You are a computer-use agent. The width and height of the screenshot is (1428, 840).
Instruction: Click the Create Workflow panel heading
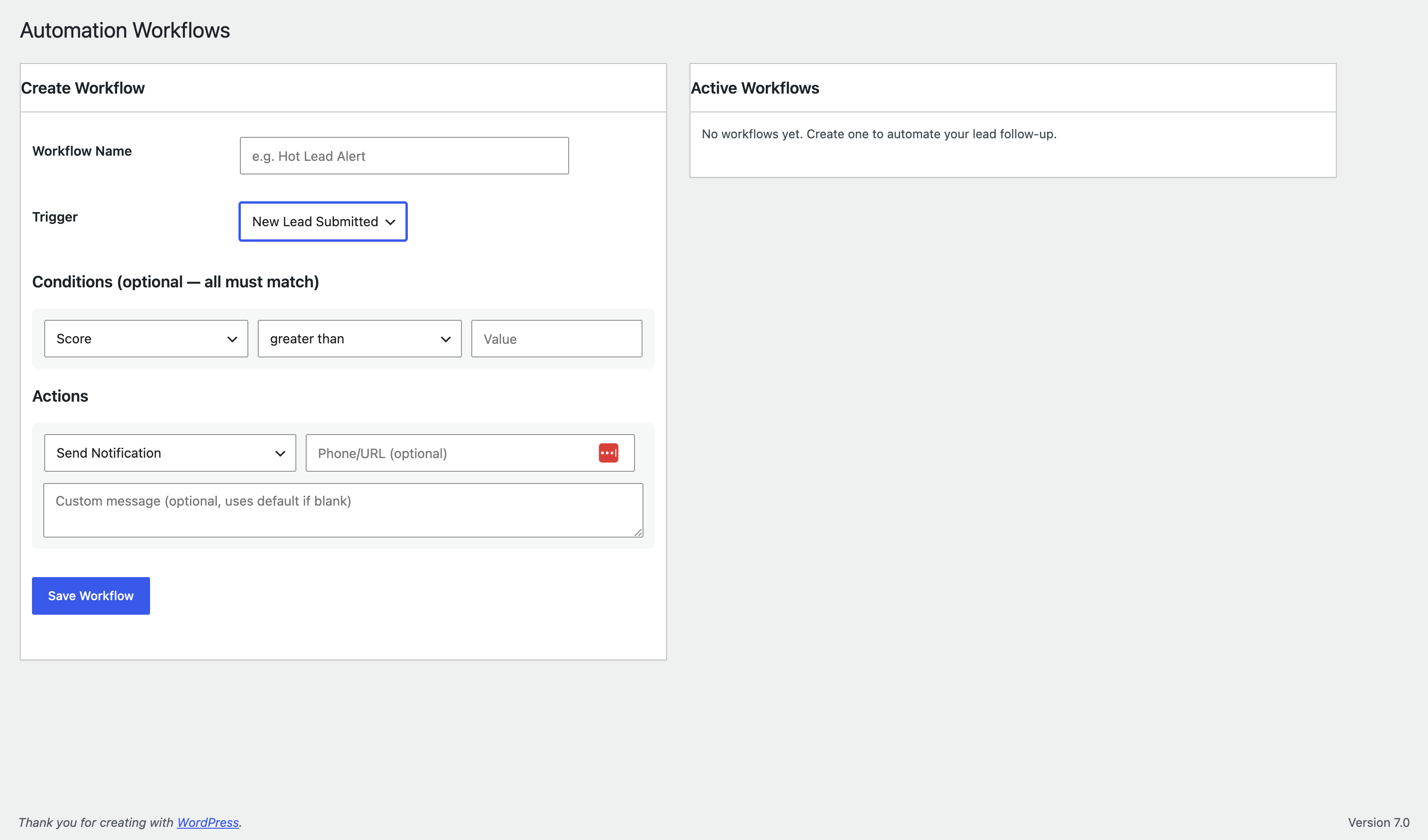click(x=83, y=88)
